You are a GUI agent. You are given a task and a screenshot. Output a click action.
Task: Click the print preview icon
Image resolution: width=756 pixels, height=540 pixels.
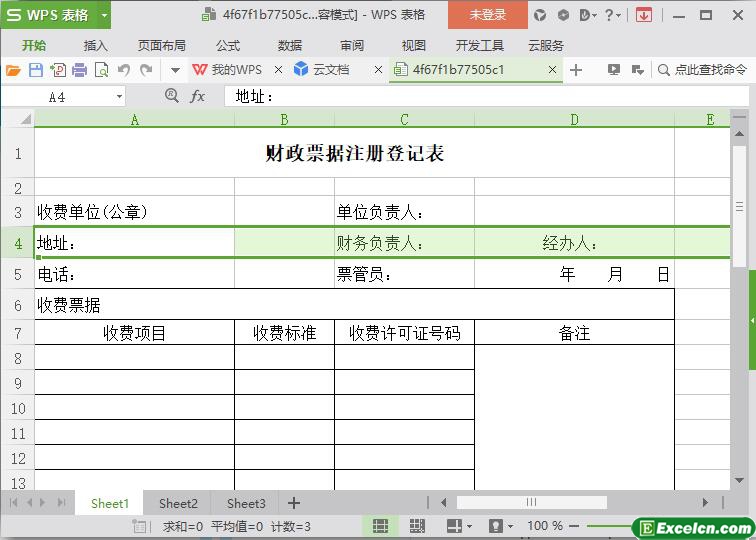click(101, 70)
